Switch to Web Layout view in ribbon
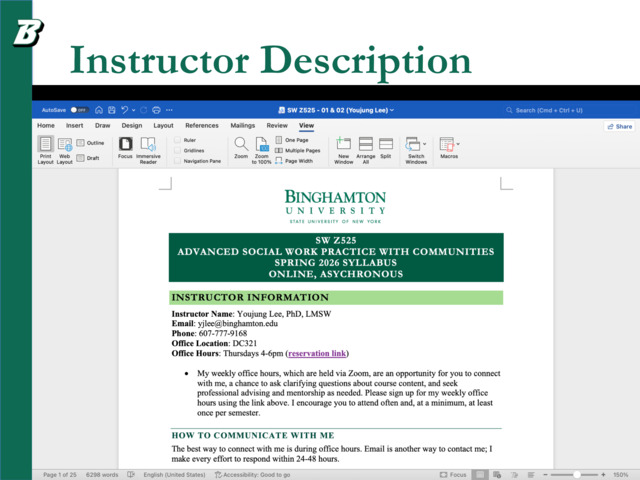The height and width of the screenshot is (480, 640). click(x=64, y=150)
